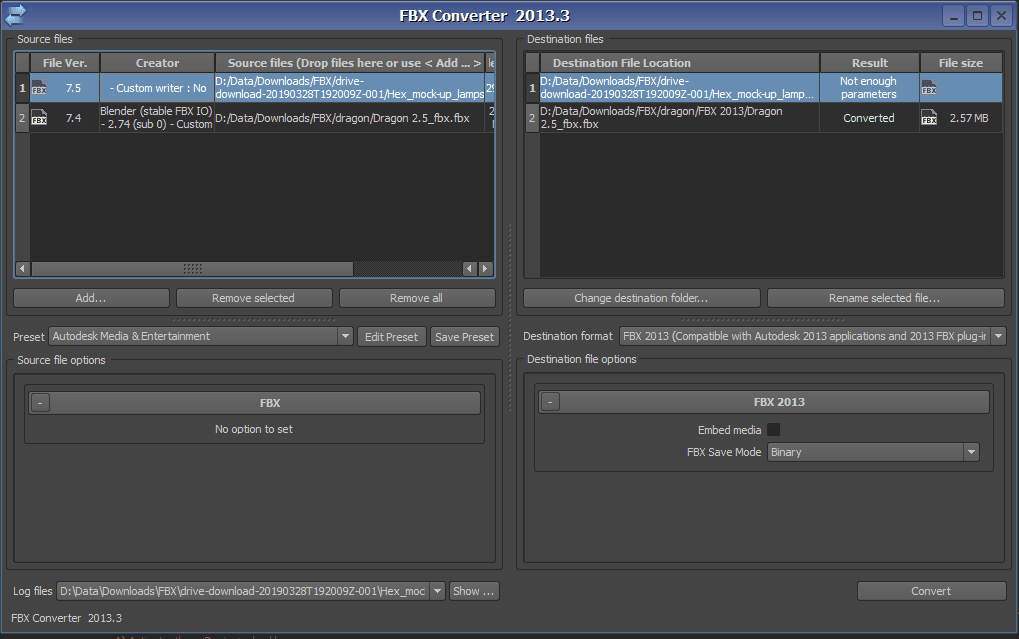Image resolution: width=1019 pixels, height=639 pixels.
Task: Click the Creator column header
Action: pos(157,63)
